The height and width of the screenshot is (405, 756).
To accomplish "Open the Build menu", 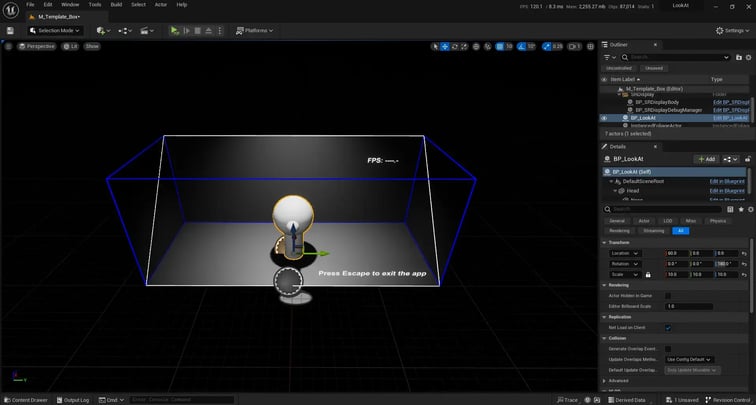I will (114, 4).
